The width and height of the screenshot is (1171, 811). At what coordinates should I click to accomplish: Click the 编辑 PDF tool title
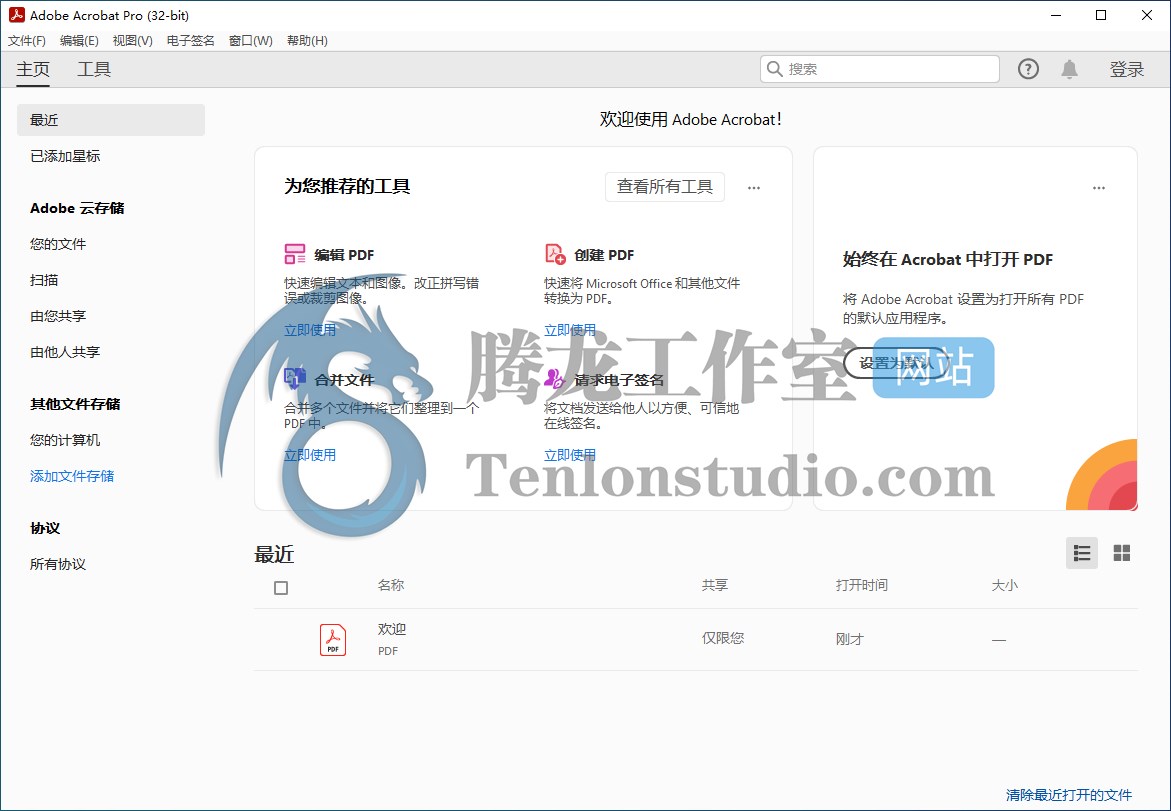coord(344,255)
